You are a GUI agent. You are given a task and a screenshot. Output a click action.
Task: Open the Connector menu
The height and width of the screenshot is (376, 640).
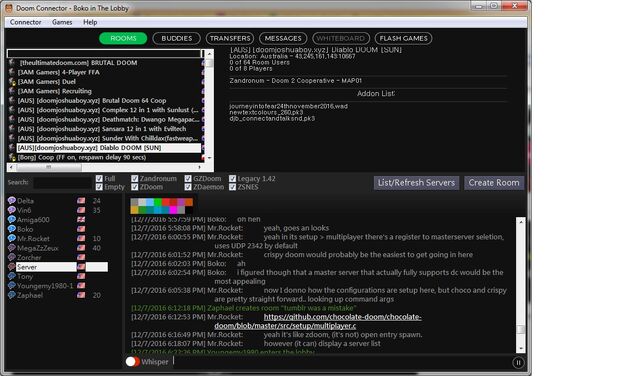pos(25,22)
